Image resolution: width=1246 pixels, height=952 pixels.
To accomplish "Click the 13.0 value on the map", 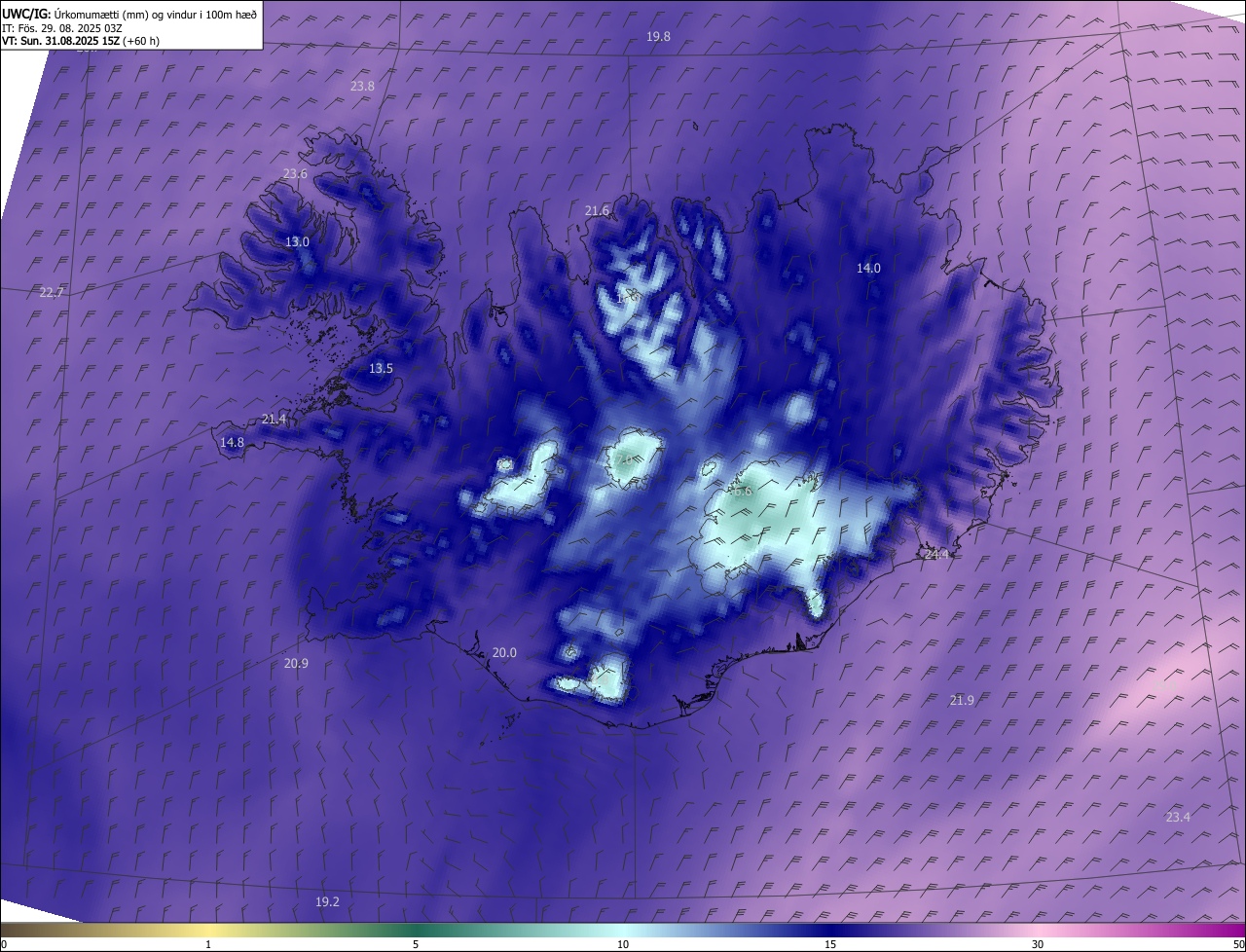I will (x=297, y=241).
